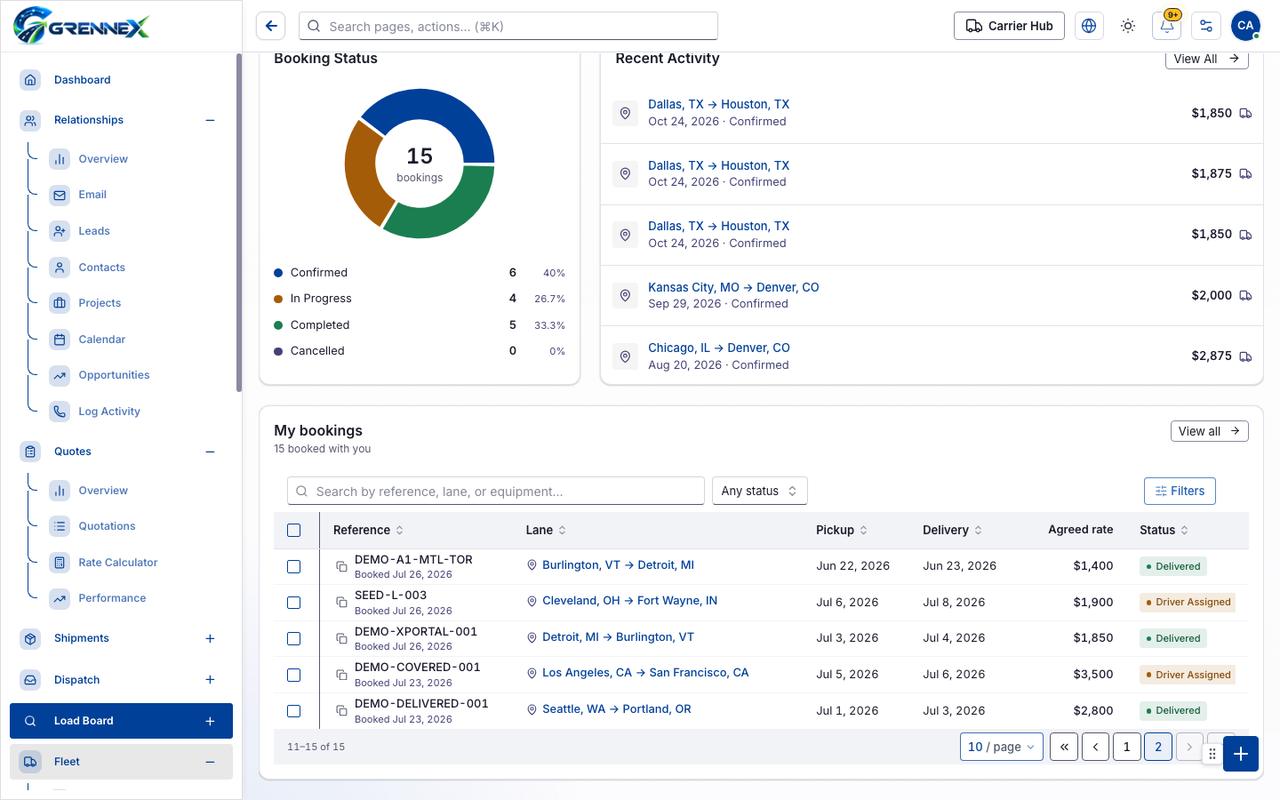
Task: Copy reference DEMO-COVERED-001 icon
Action: 341,675
